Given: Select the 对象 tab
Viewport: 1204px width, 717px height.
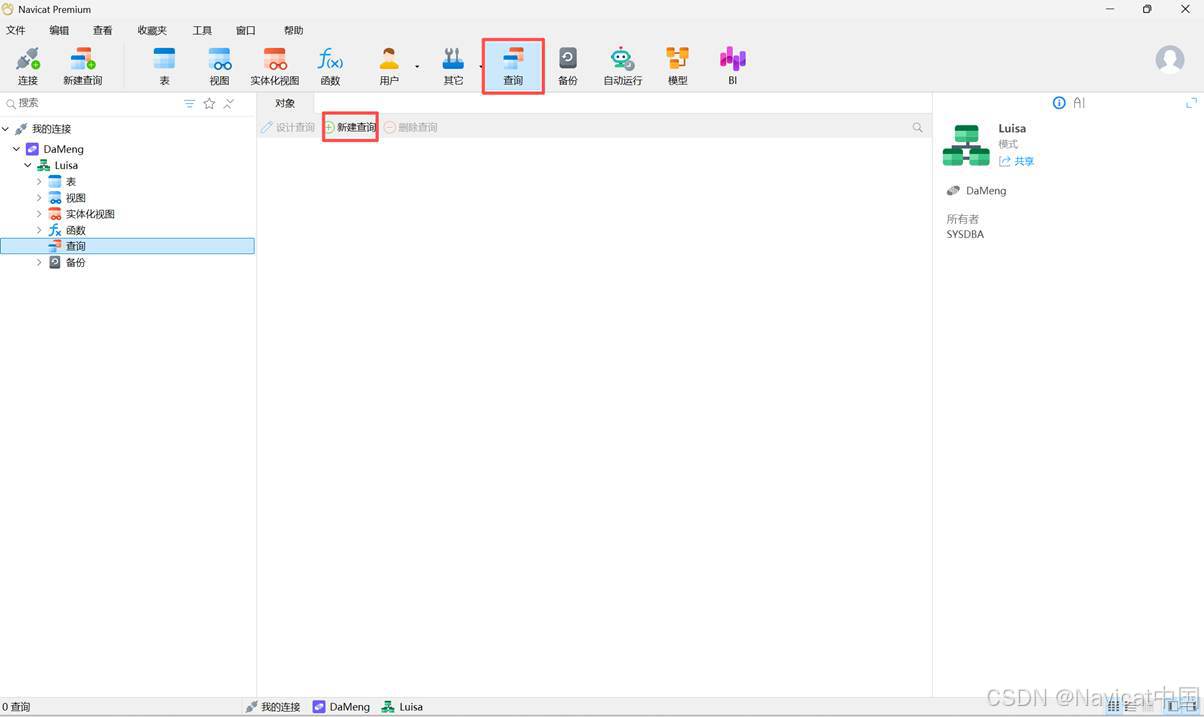Looking at the screenshot, I should 285,103.
